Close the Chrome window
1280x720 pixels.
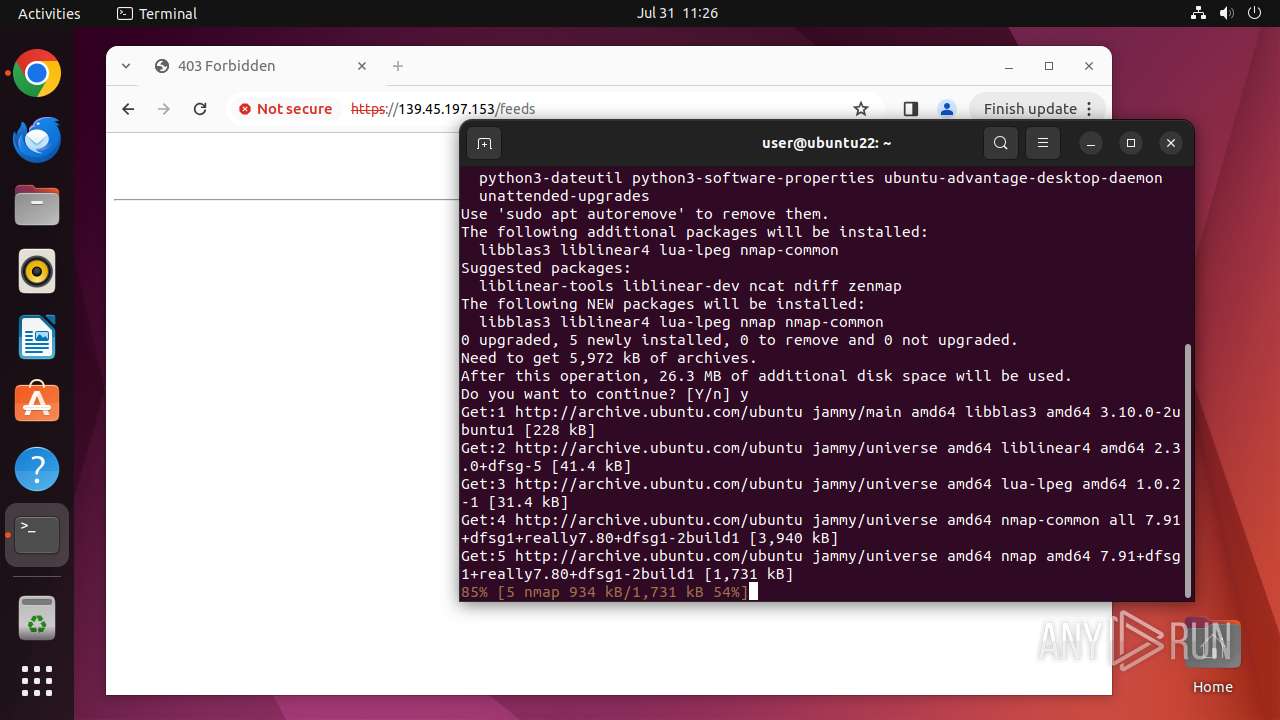point(1089,66)
